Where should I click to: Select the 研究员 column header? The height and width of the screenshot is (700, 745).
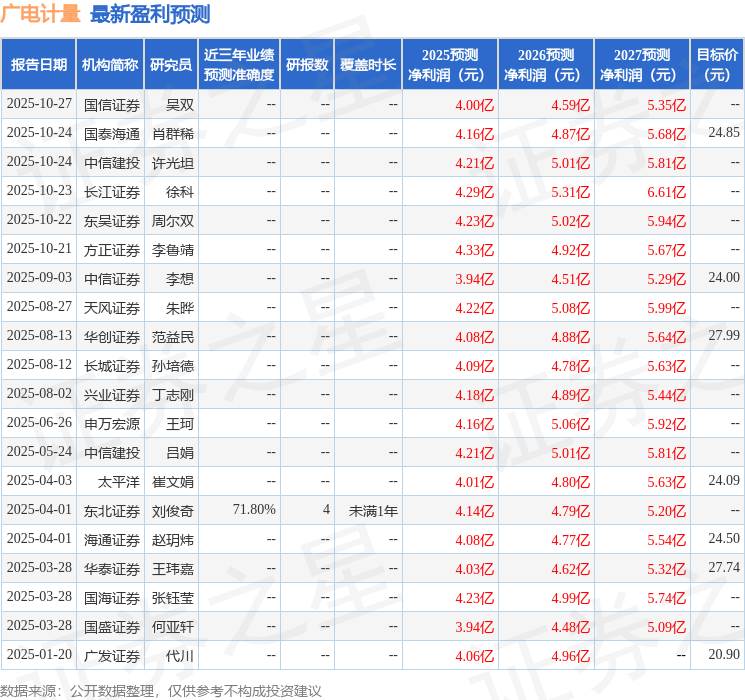tap(171, 64)
